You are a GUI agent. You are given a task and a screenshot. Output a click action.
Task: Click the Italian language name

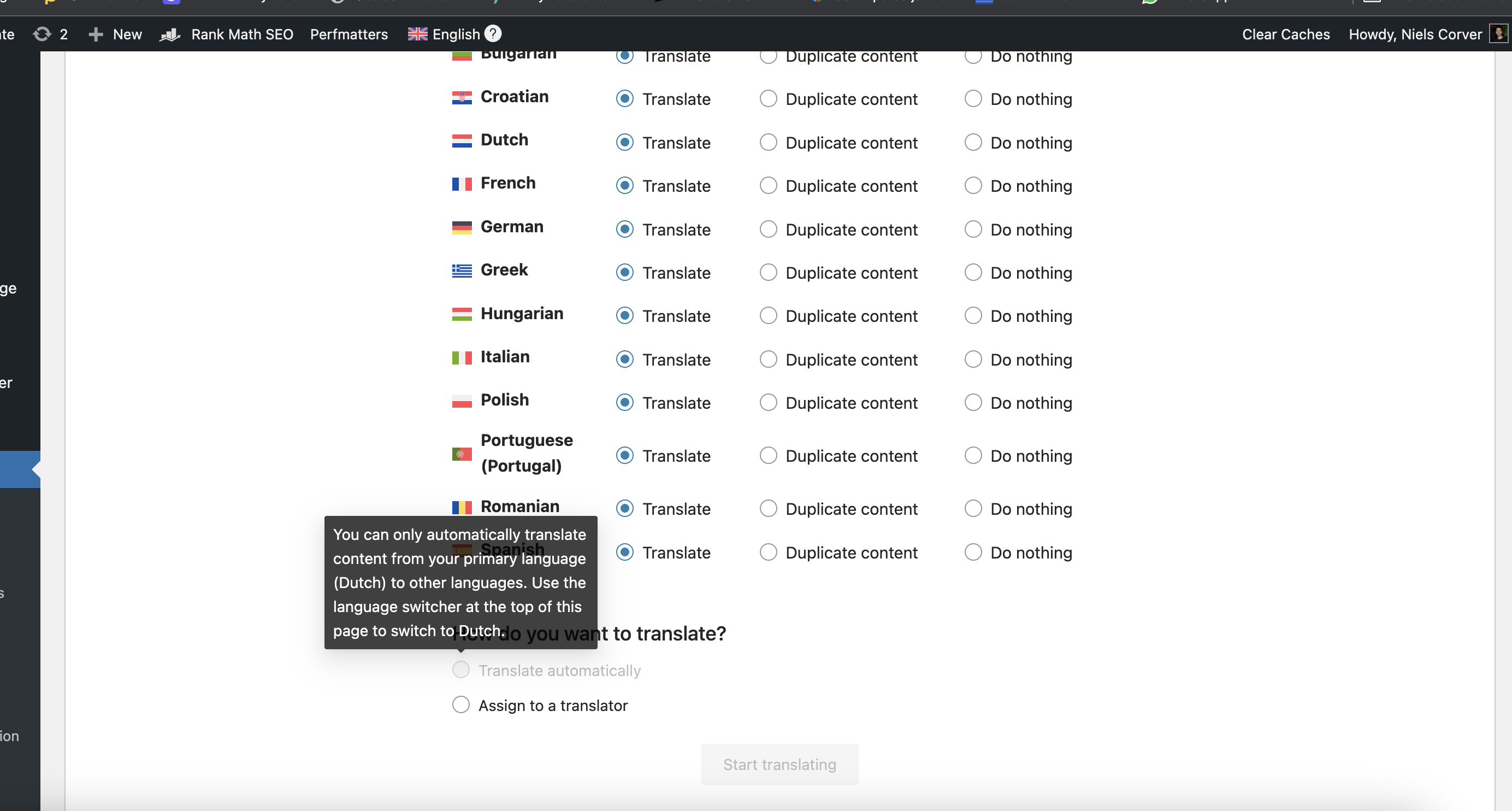(505, 356)
